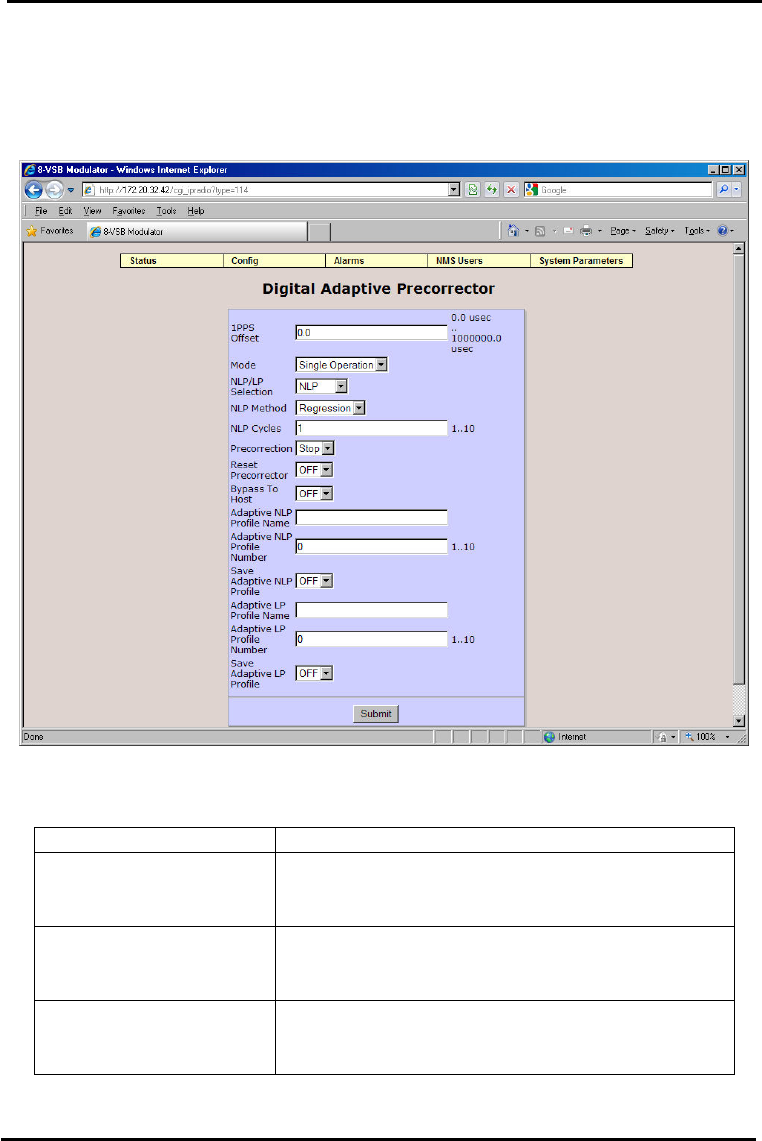
Task: Select the 8-VSB Modulator browser tab
Action: tap(197, 231)
